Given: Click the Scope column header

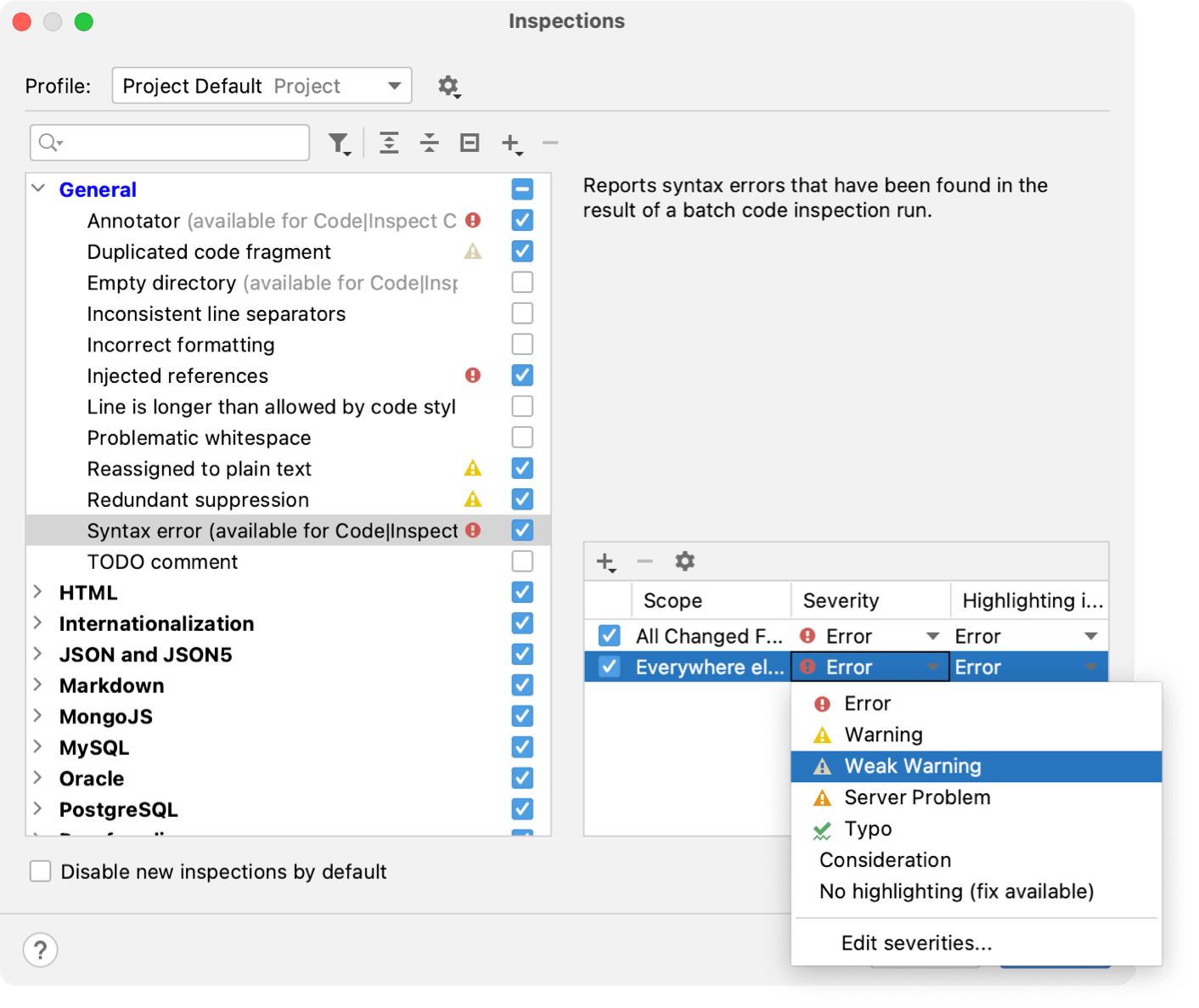Looking at the screenshot, I should point(712,600).
